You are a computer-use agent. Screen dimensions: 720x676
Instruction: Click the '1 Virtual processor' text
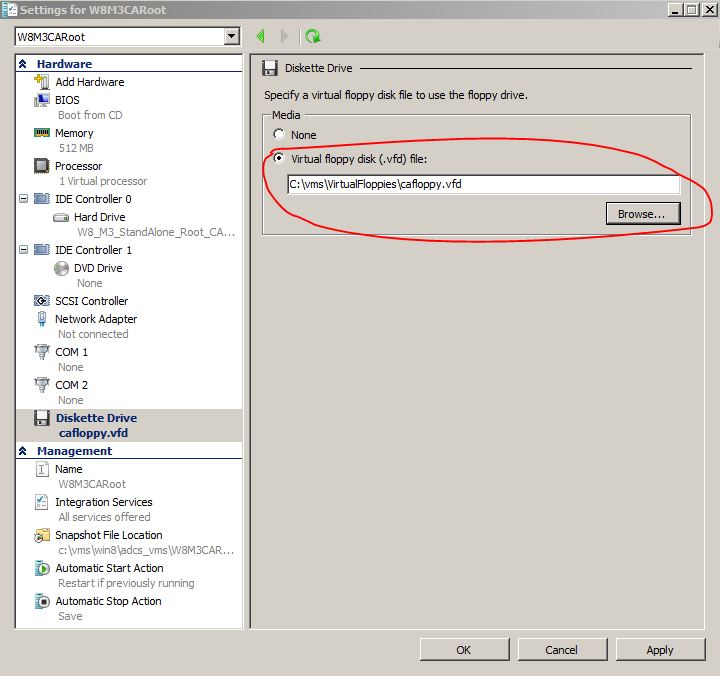103,181
